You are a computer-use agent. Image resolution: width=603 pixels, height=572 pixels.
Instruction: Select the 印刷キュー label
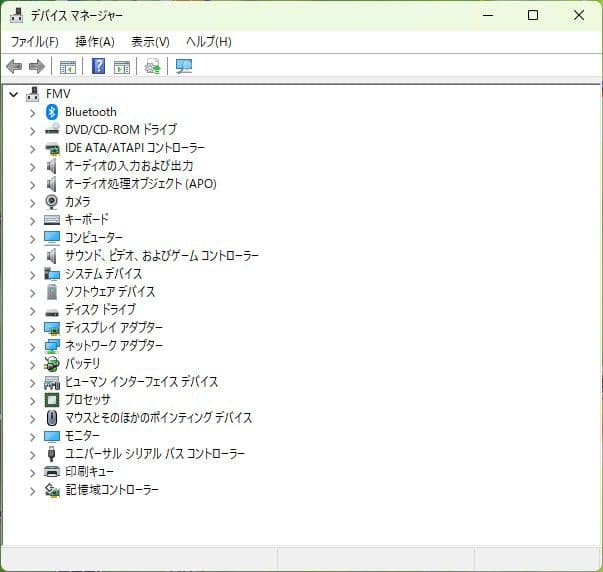(x=90, y=472)
